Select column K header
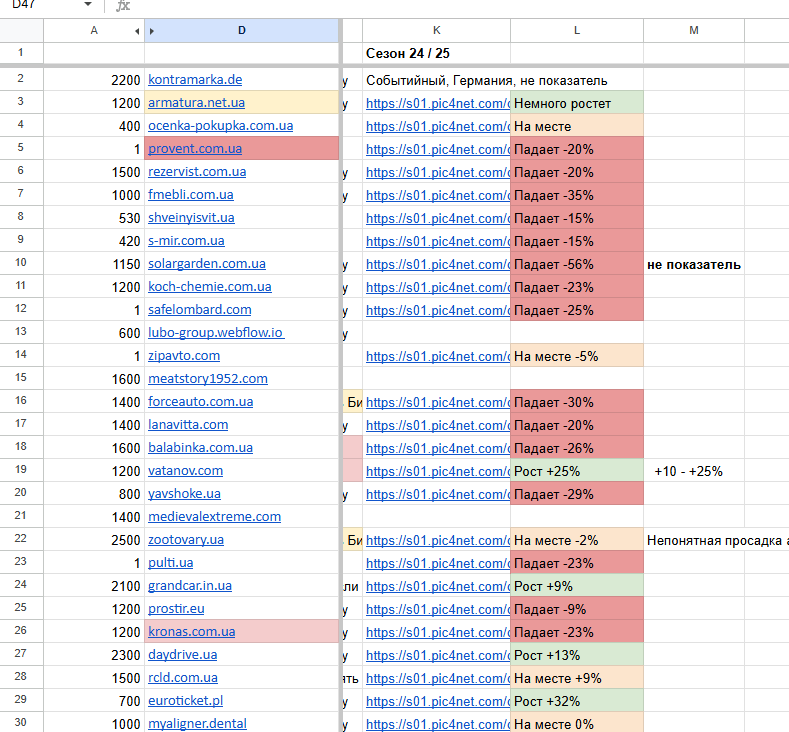The image size is (789, 732). point(436,31)
